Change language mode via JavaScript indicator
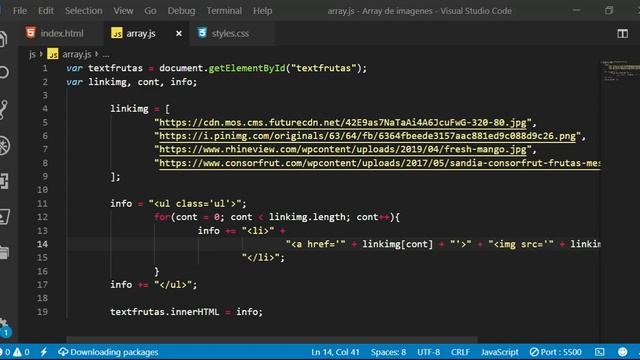The height and width of the screenshot is (360, 640). pyautogui.click(x=500, y=352)
